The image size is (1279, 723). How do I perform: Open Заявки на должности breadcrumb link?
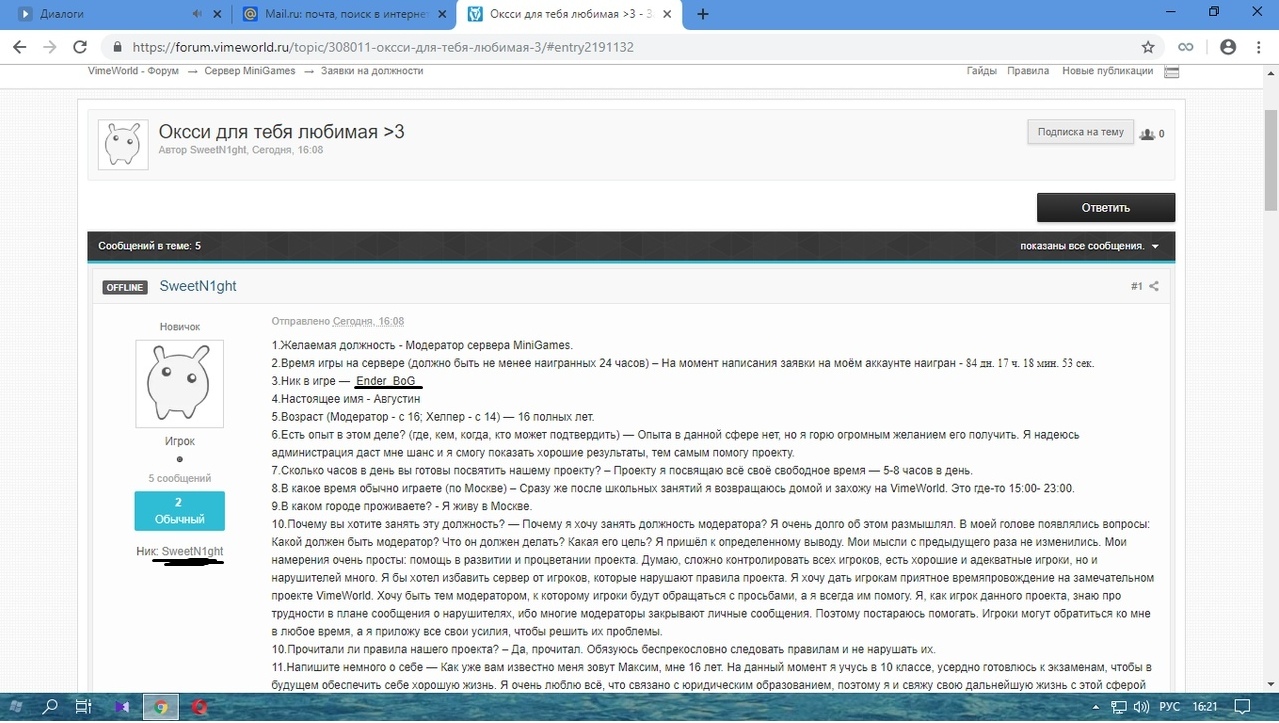tap(373, 71)
